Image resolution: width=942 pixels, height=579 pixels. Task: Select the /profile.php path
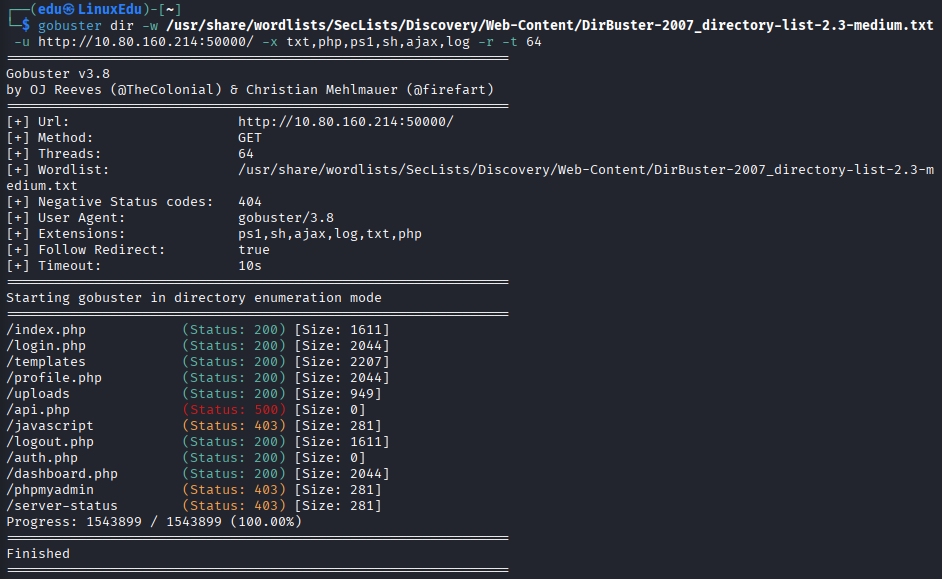[x=54, y=378]
